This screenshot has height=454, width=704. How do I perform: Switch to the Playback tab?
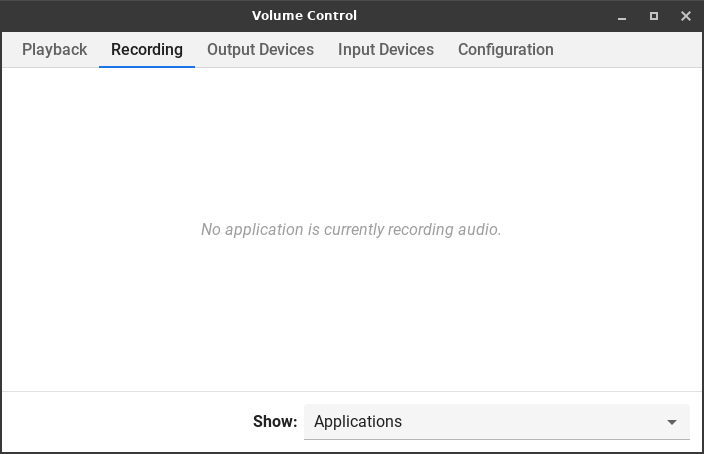click(x=54, y=49)
